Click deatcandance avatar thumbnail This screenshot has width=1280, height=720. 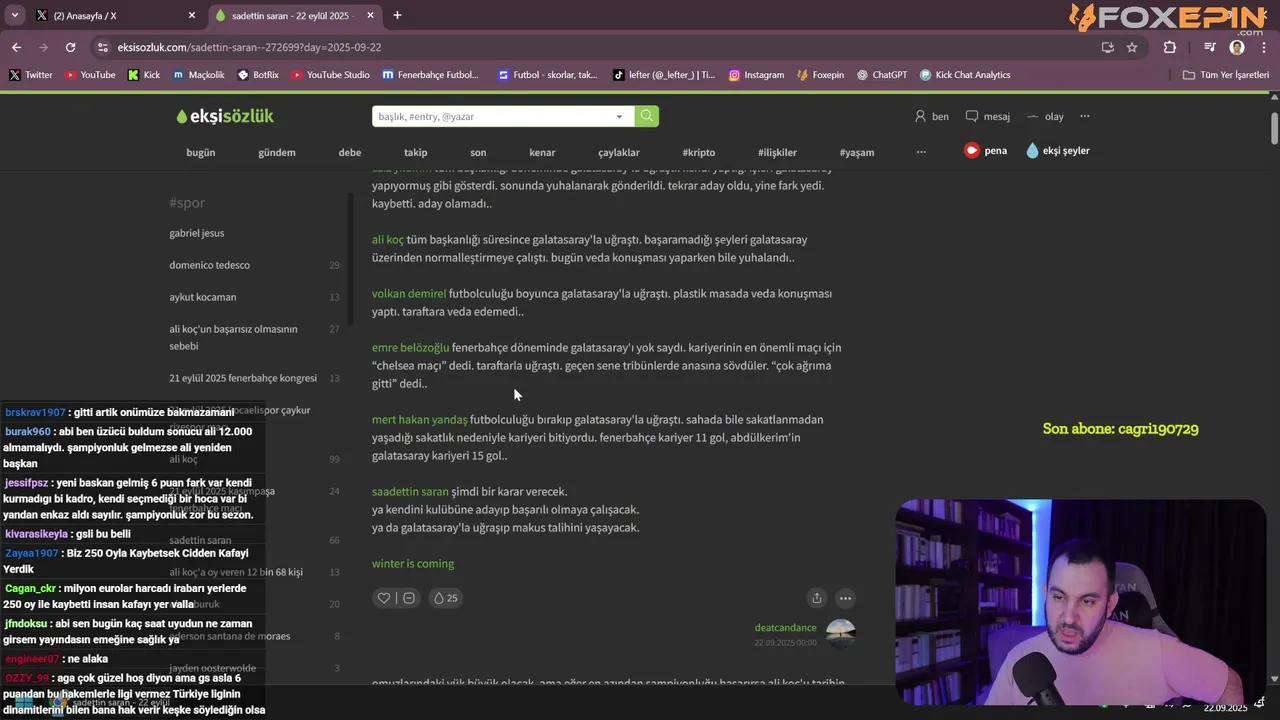pyautogui.click(x=841, y=634)
